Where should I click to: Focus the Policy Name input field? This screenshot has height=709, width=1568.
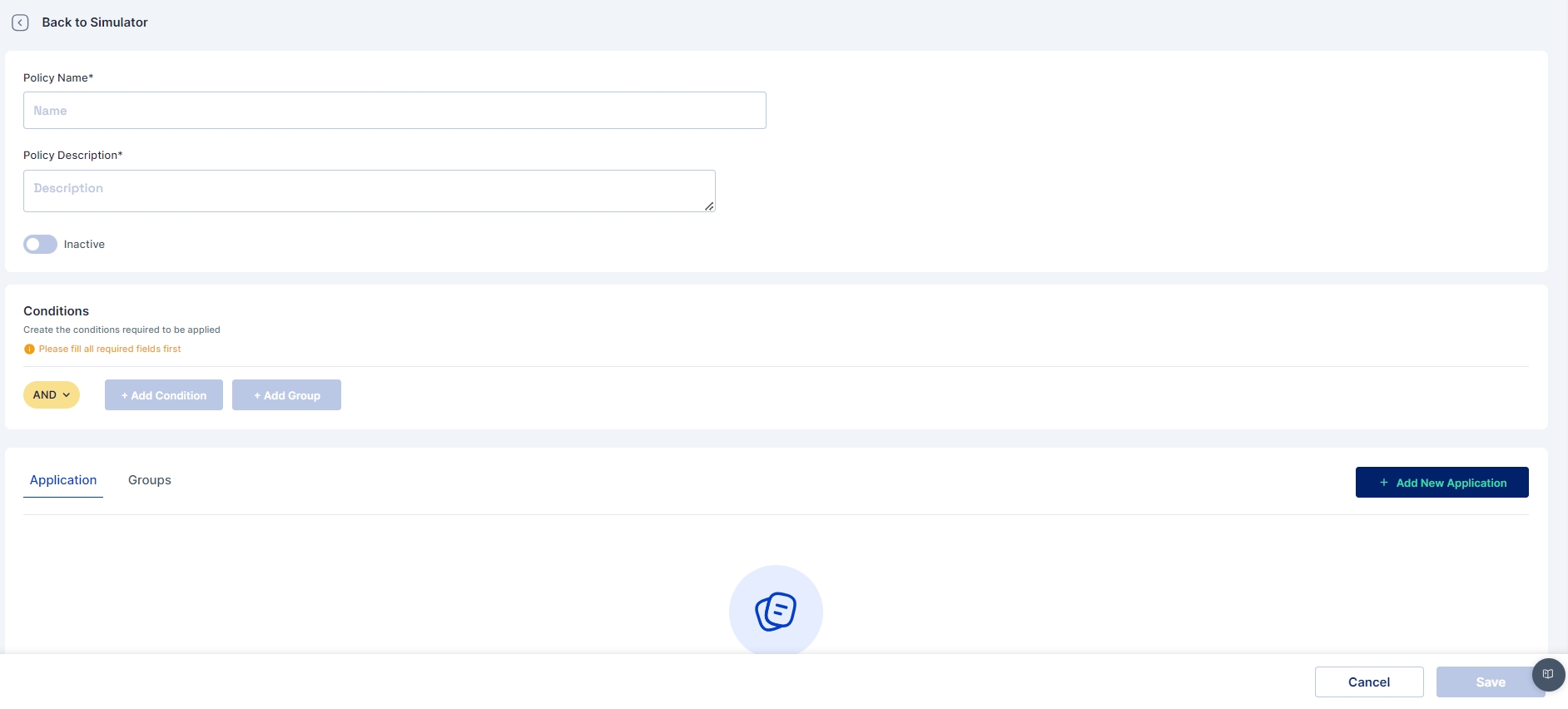tap(394, 111)
